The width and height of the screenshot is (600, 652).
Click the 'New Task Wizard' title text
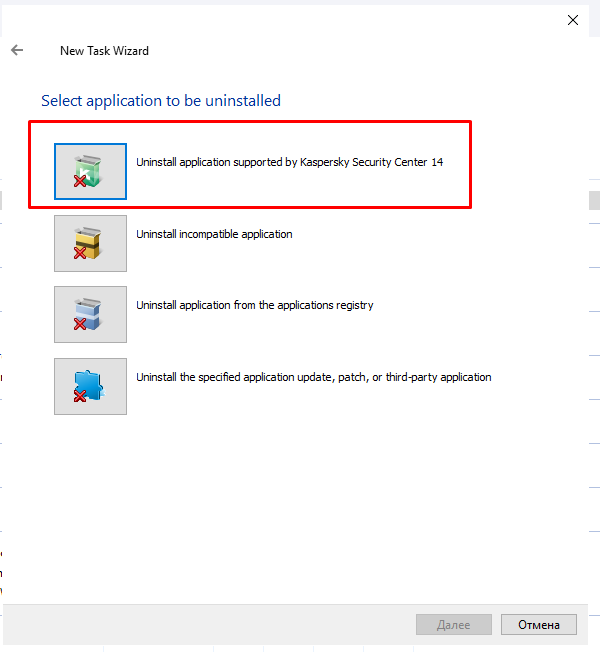104,51
